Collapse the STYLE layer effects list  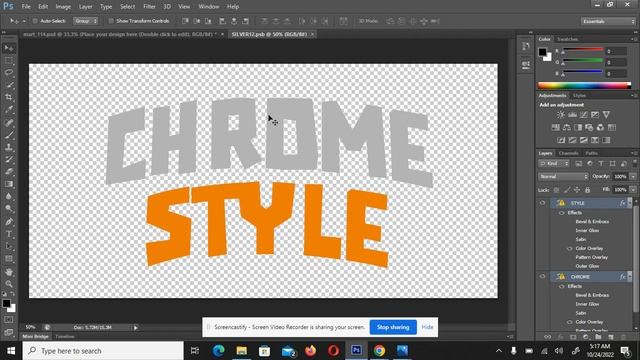pyautogui.click(x=630, y=203)
